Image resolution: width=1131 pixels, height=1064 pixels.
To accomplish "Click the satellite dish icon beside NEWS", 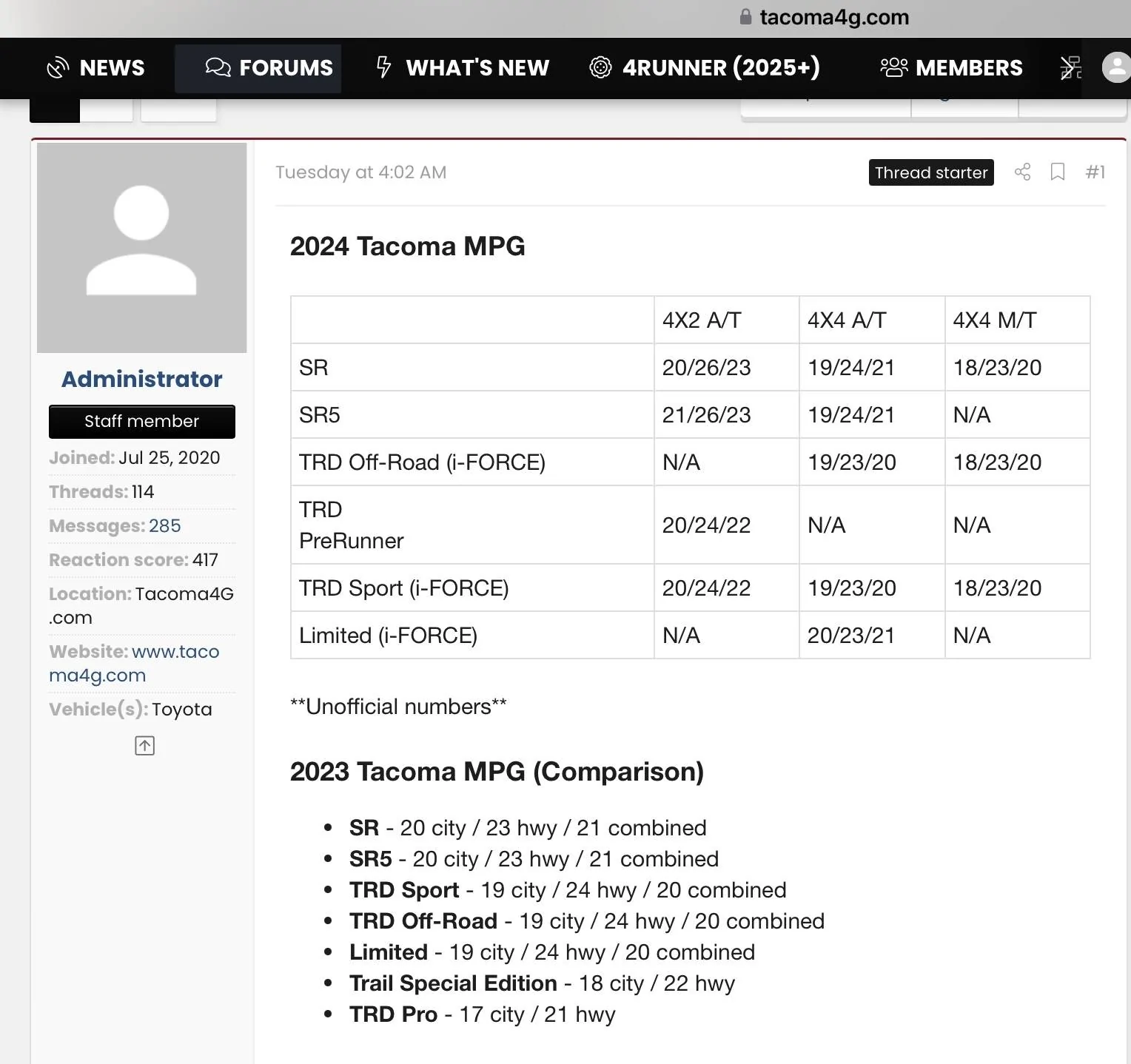I will [58, 68].
